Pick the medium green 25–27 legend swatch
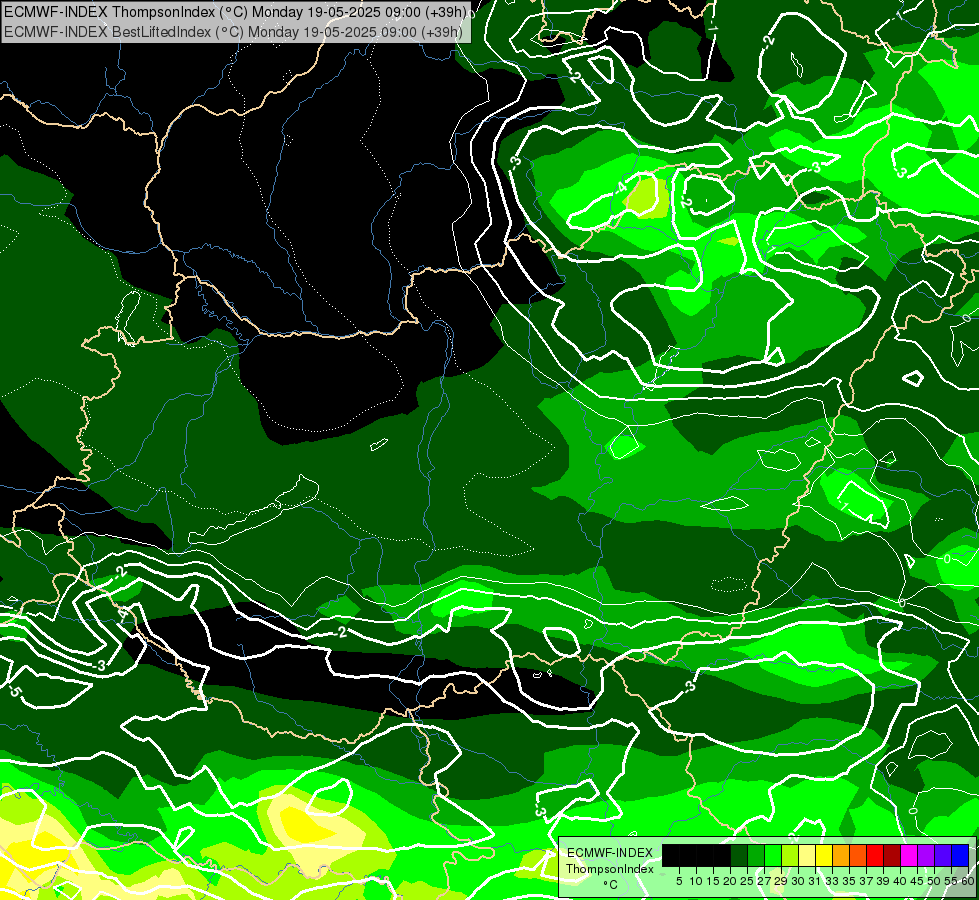Image resolution: width=979 pixels, height=900 pixels. click(755, 855)
